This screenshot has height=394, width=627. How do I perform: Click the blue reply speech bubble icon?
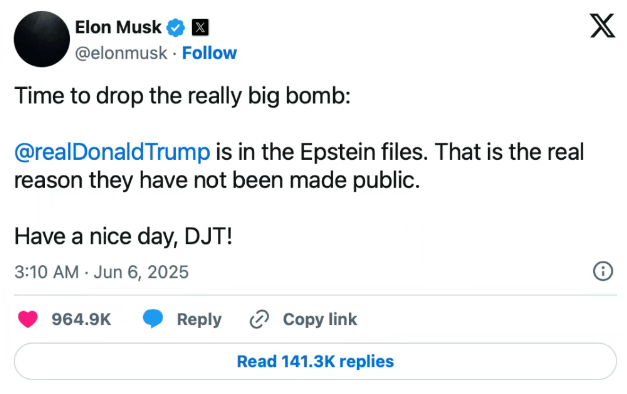click(x=153, y=319)
